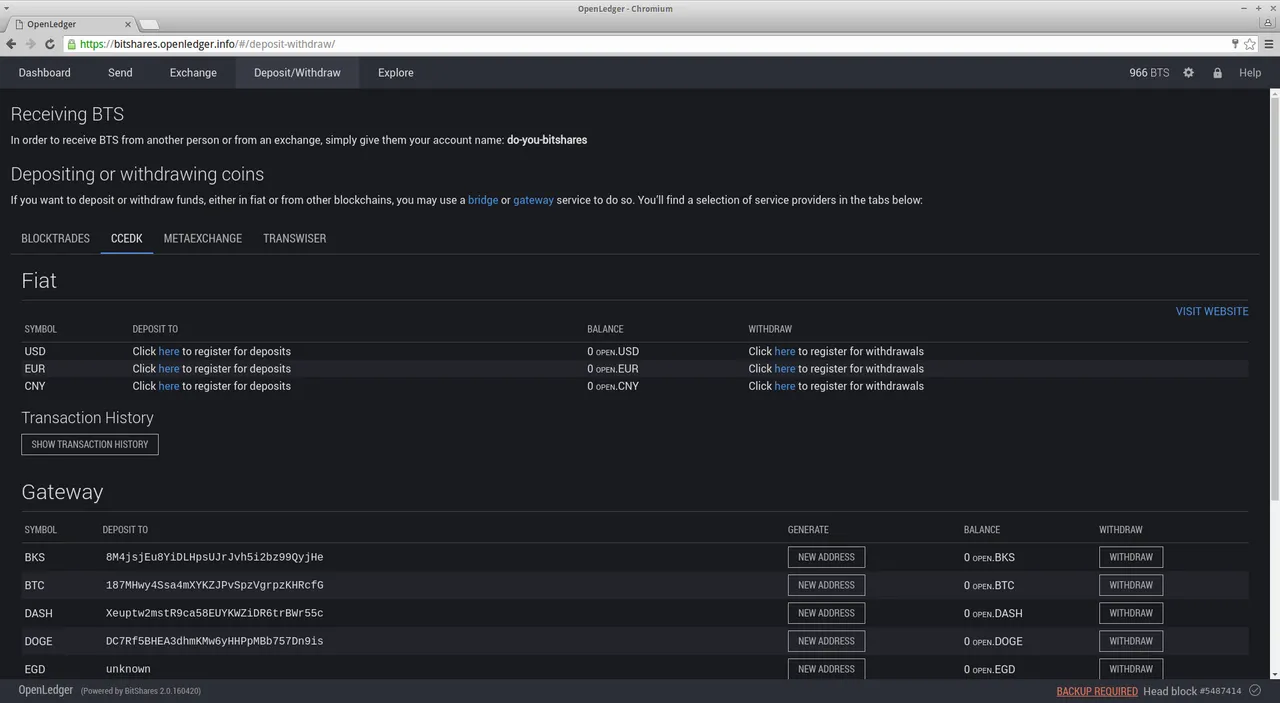The width and height of the screenshot is (1280, 703).
Task: Click 'here' to register EUR deposits
Action: point(169,369)
